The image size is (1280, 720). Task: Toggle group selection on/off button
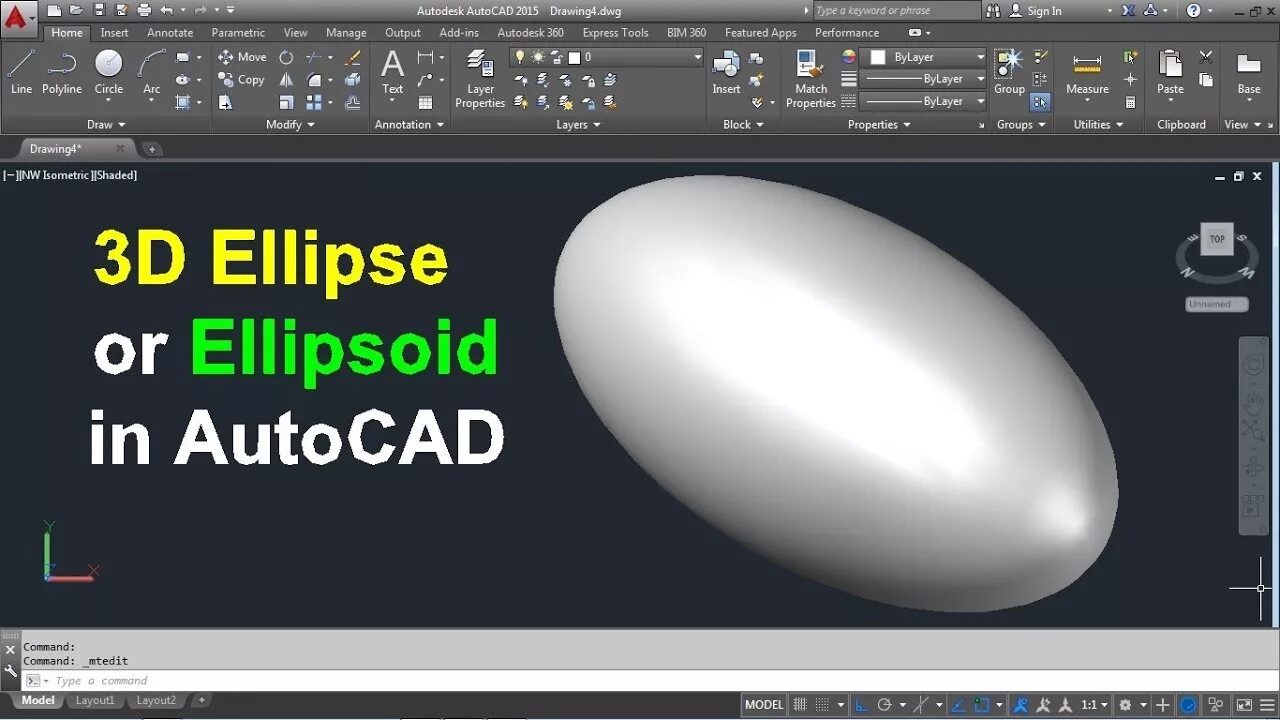tap(1040, 102)
